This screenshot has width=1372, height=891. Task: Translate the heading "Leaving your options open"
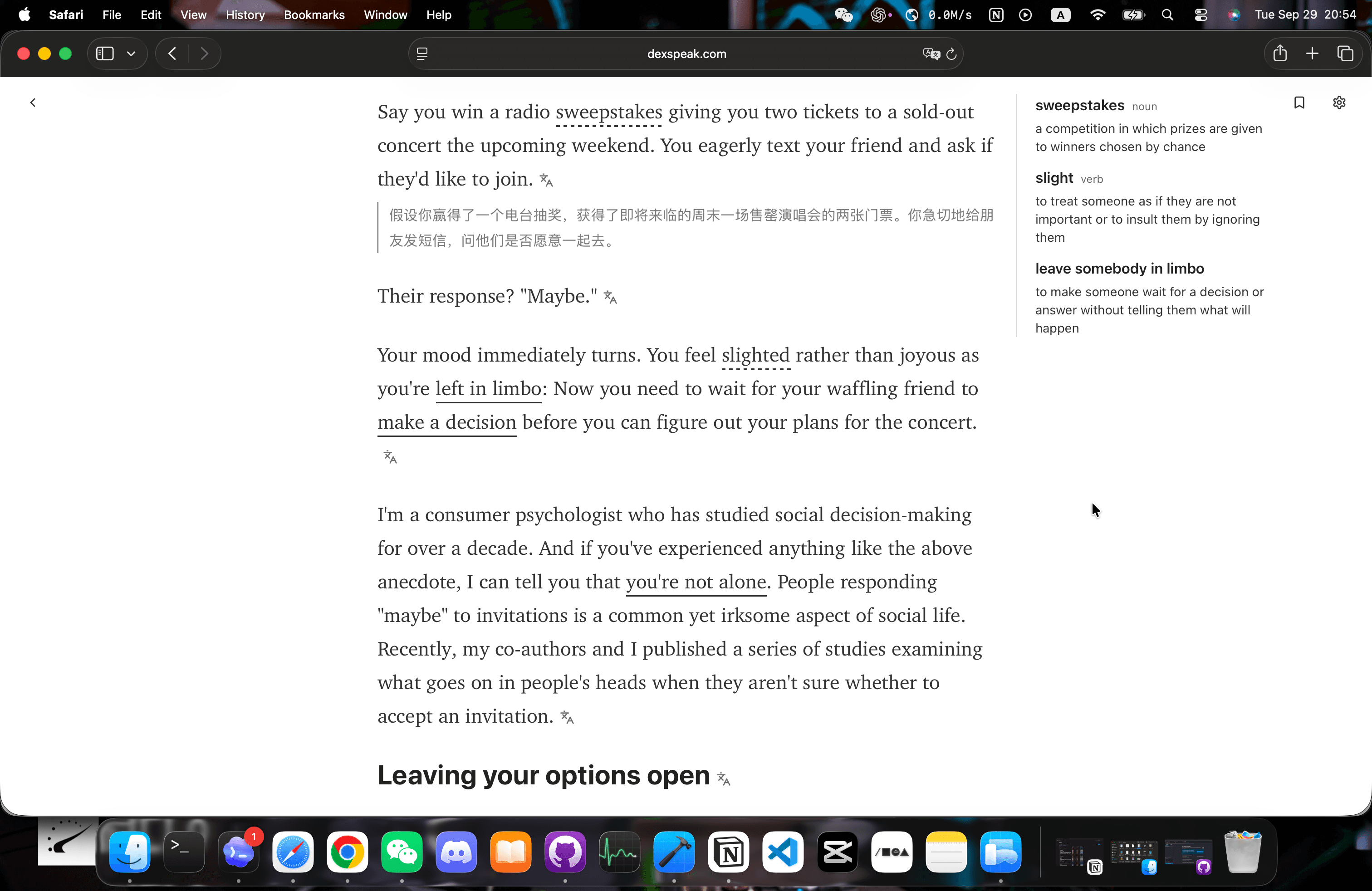pos(724,779)
